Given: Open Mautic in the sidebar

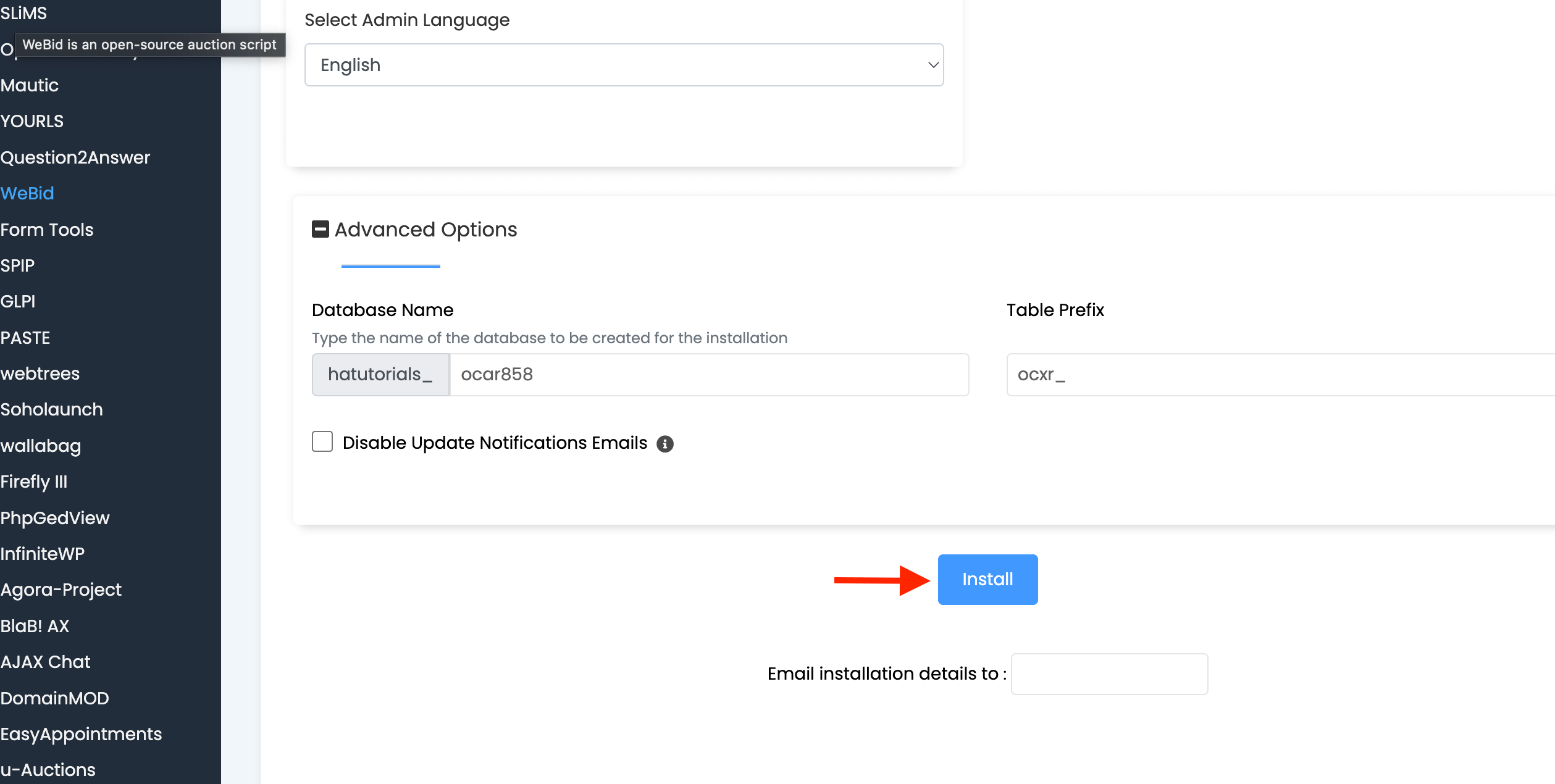Looking at the screenshot, I should click(x=30, y=85).
